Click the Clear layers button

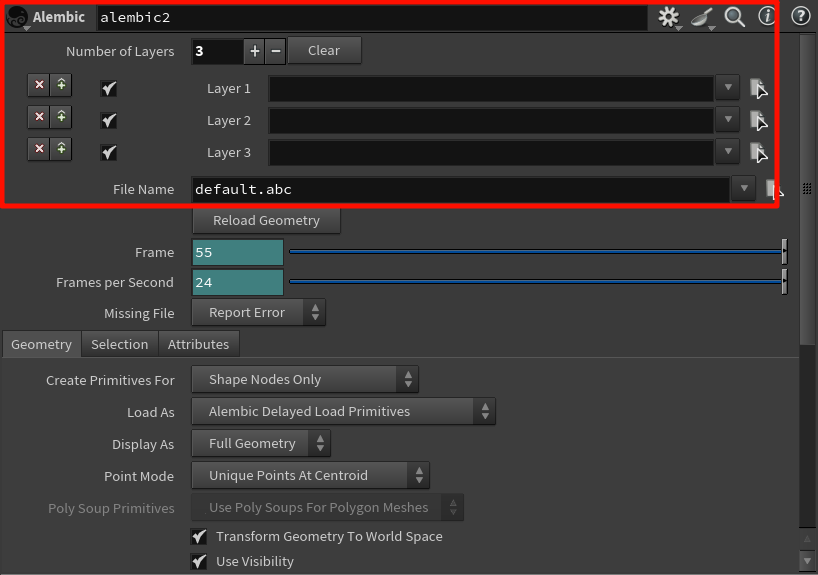324,51
